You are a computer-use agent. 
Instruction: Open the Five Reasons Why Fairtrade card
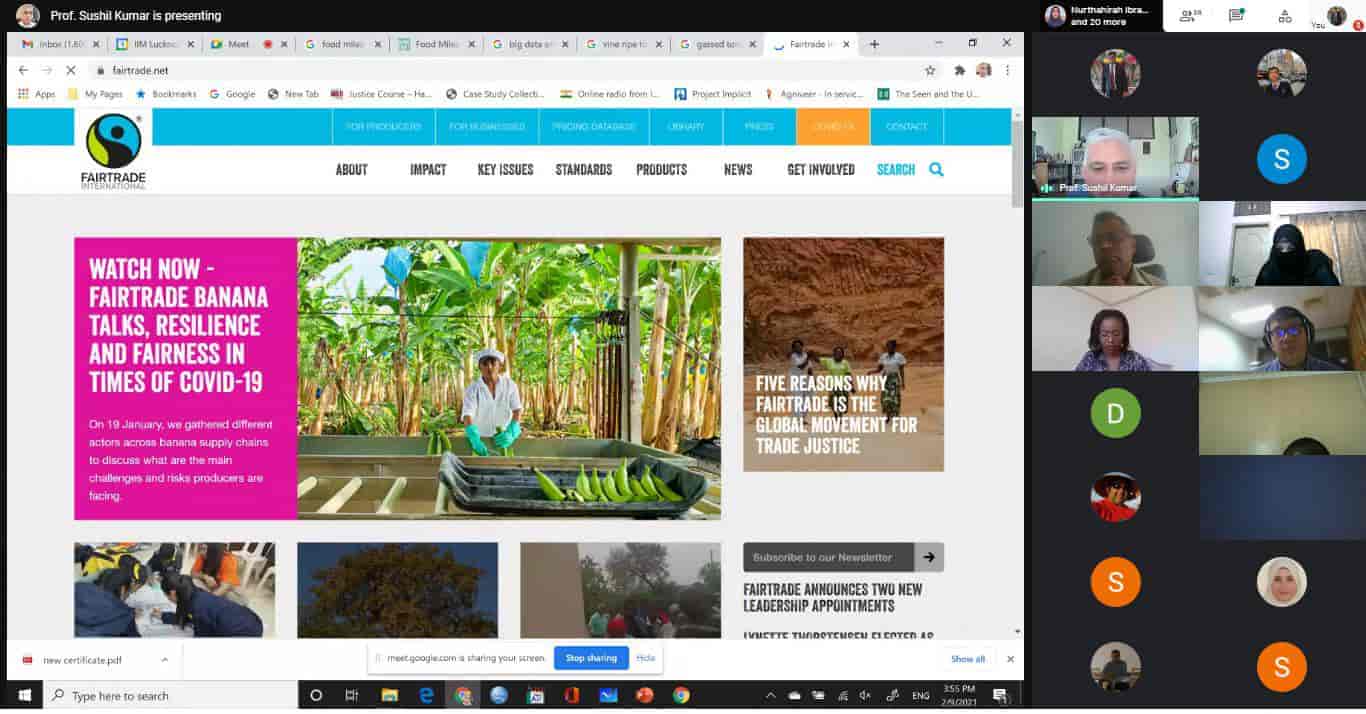click(843, 354)
